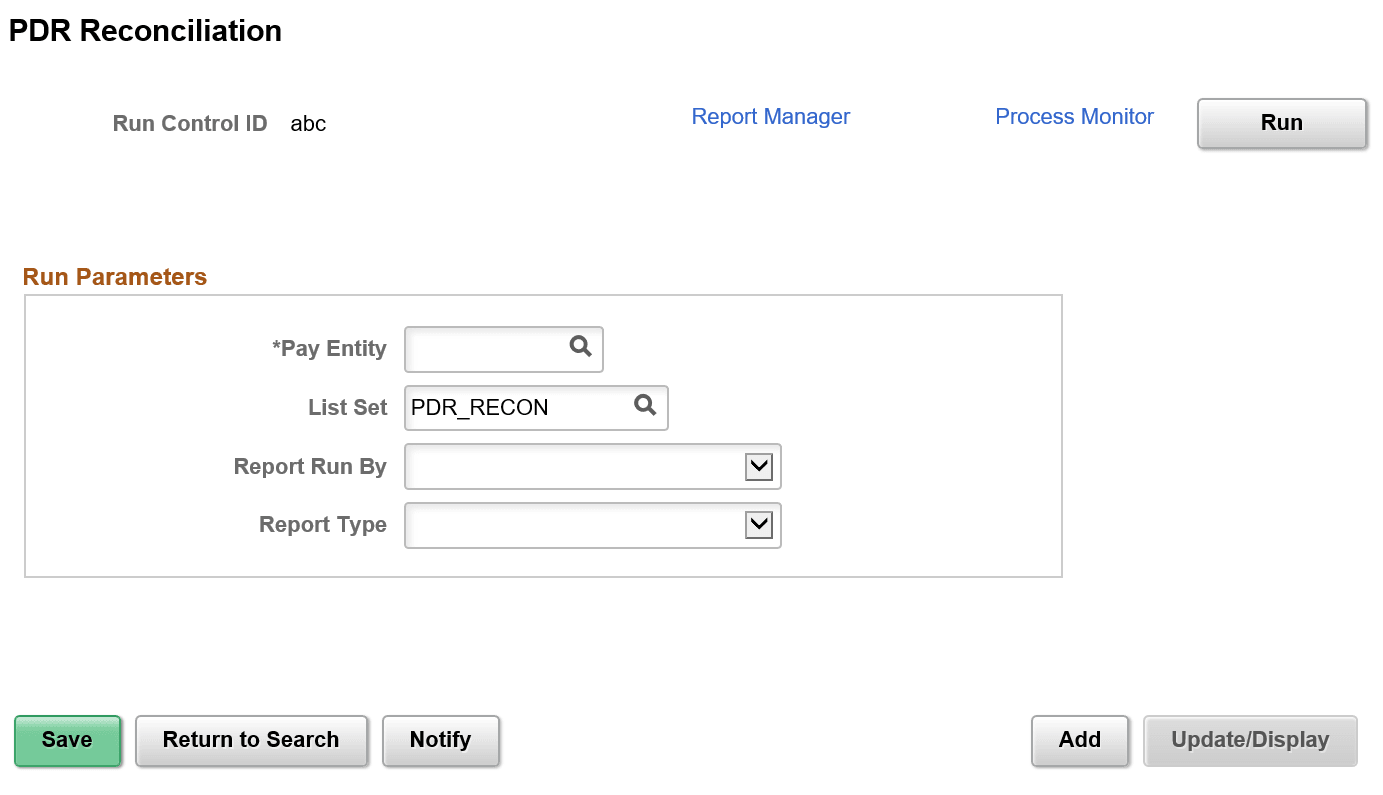The image size is (1383, 795).
Task: Add a new run control
Action: 1079,740
